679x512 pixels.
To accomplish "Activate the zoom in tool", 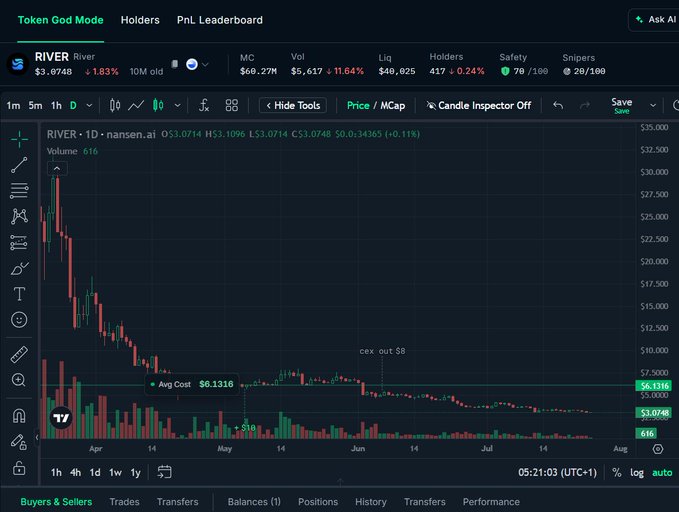I will tap(19, 380).
